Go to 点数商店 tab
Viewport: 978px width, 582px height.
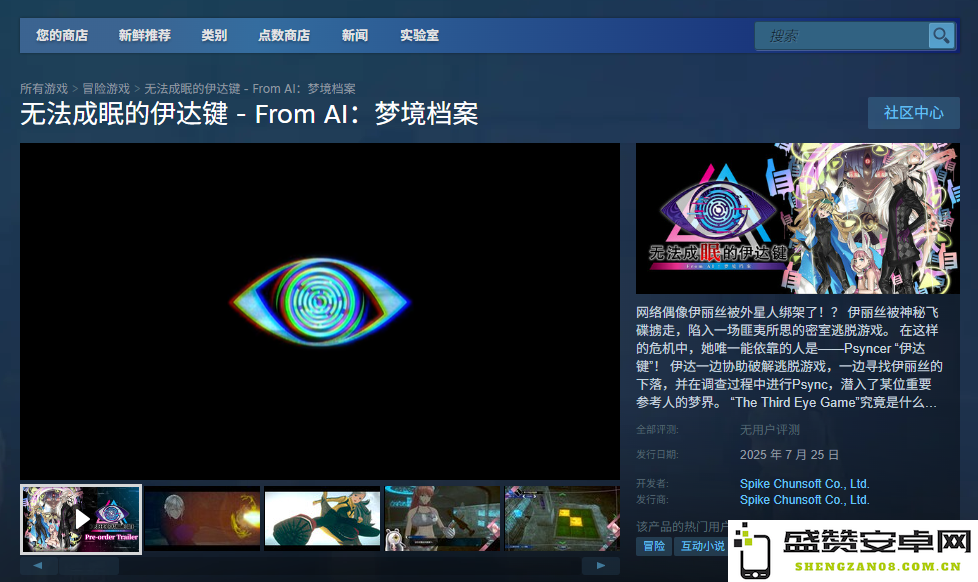[x=284, y=36]
